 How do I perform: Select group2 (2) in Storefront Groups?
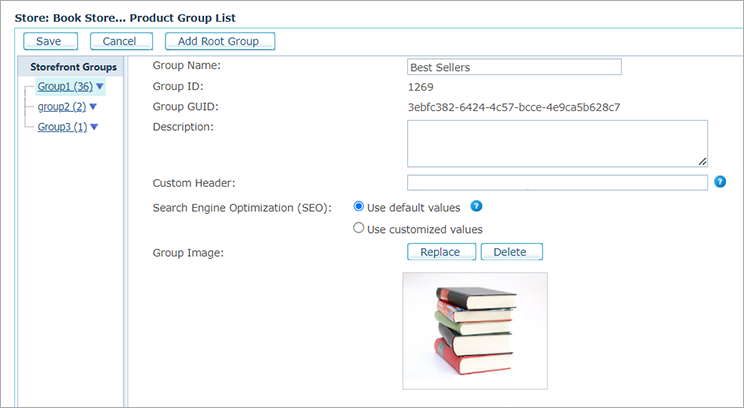[61, 107]
